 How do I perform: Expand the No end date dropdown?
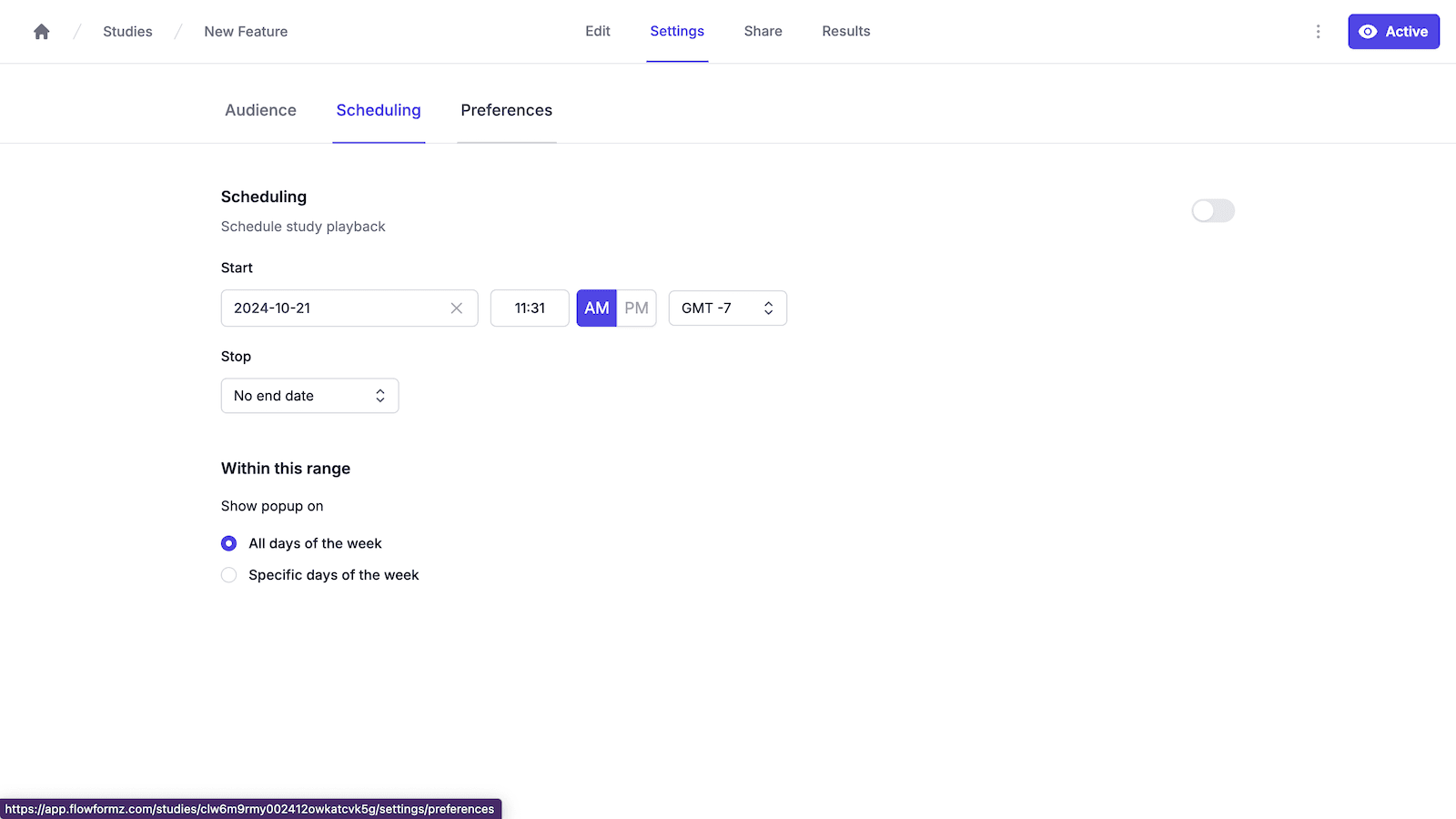coord(309,396)
